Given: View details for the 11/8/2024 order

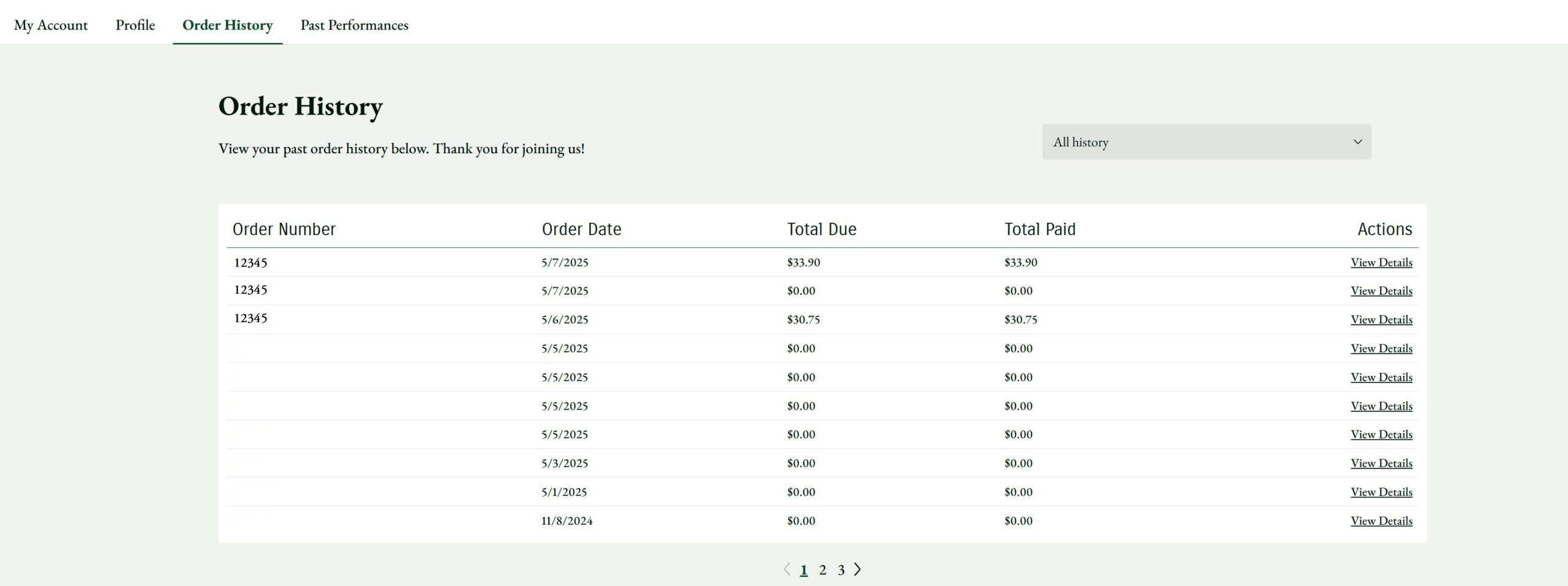Looking at the screenshot, I should click(1381, 520).
